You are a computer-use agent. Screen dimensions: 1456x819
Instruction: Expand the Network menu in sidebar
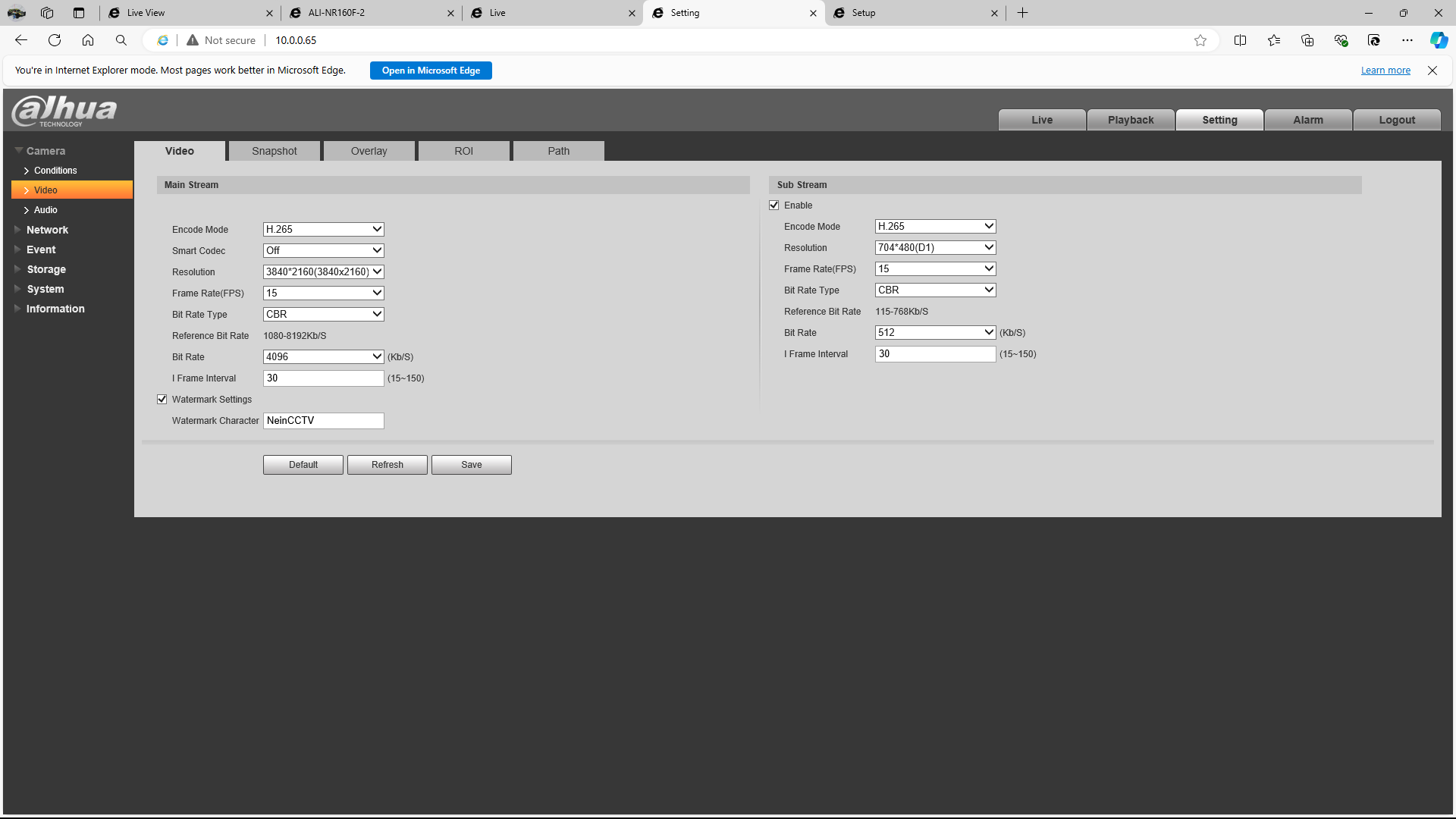(x=47, y=230)
